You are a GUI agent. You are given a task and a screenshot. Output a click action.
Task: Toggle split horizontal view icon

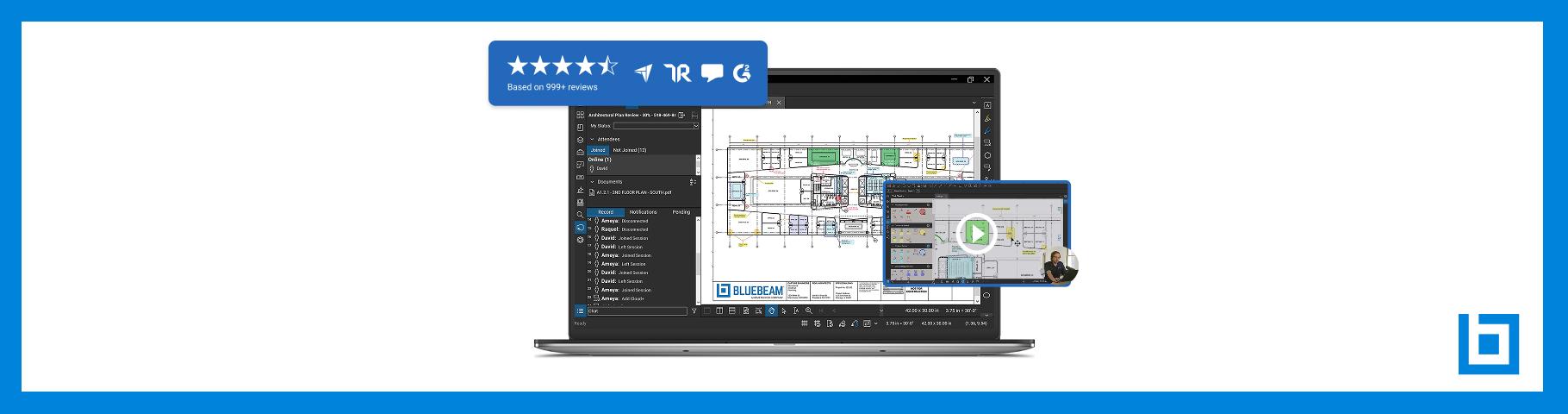click(x=732, y=310)
